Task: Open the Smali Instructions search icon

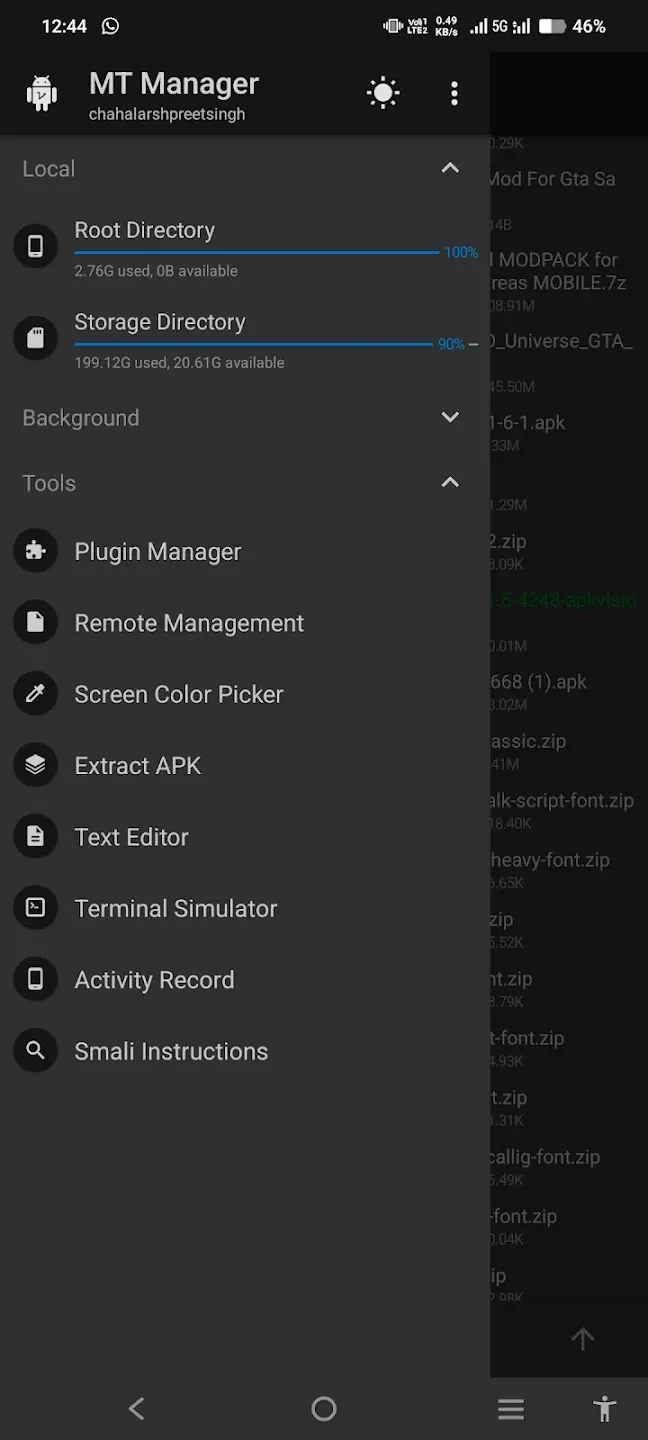Action: pyautogui.click(x=35, y=1051)
